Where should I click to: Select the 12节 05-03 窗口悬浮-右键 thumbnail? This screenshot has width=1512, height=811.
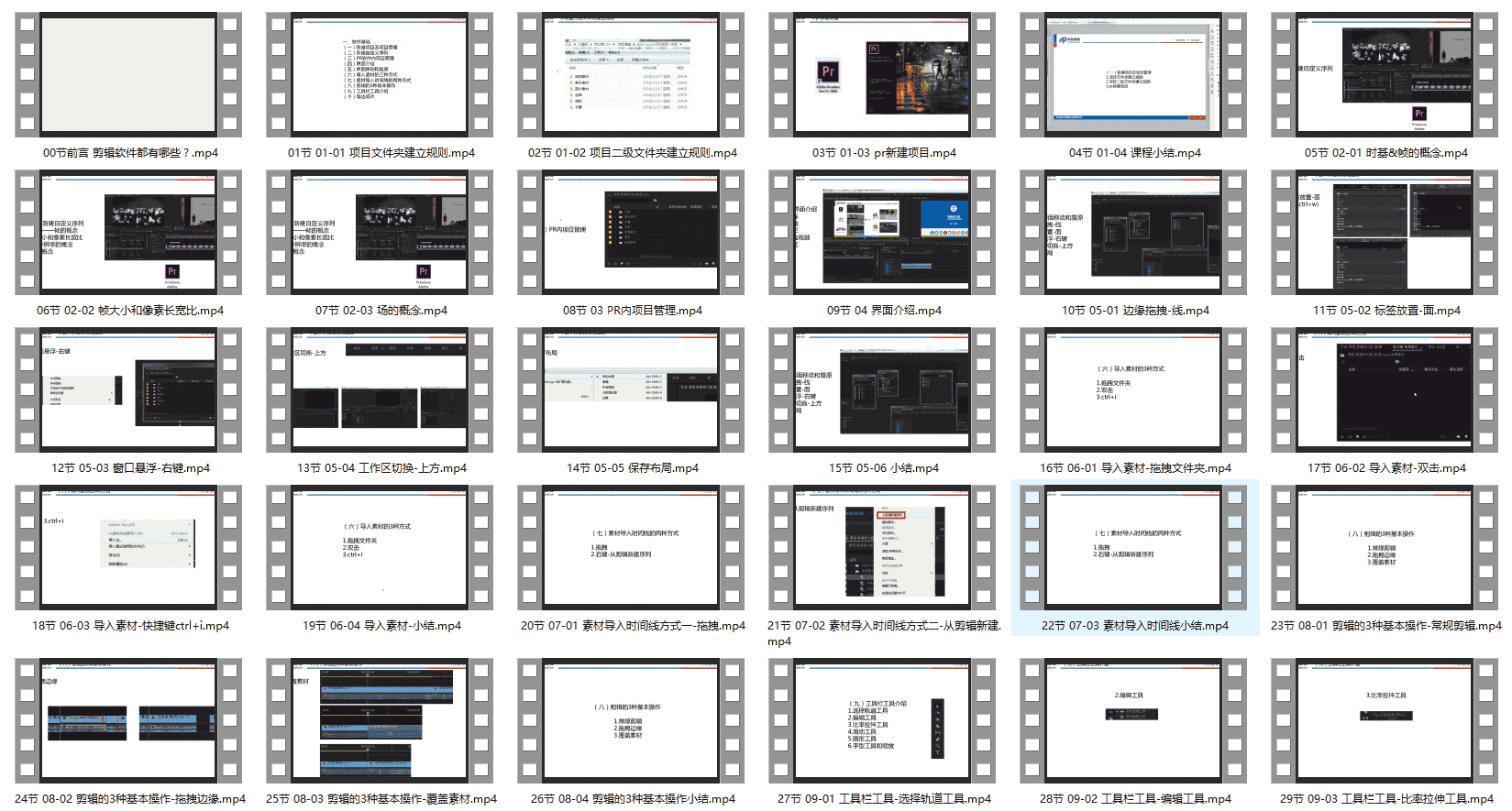coord(128,390)
